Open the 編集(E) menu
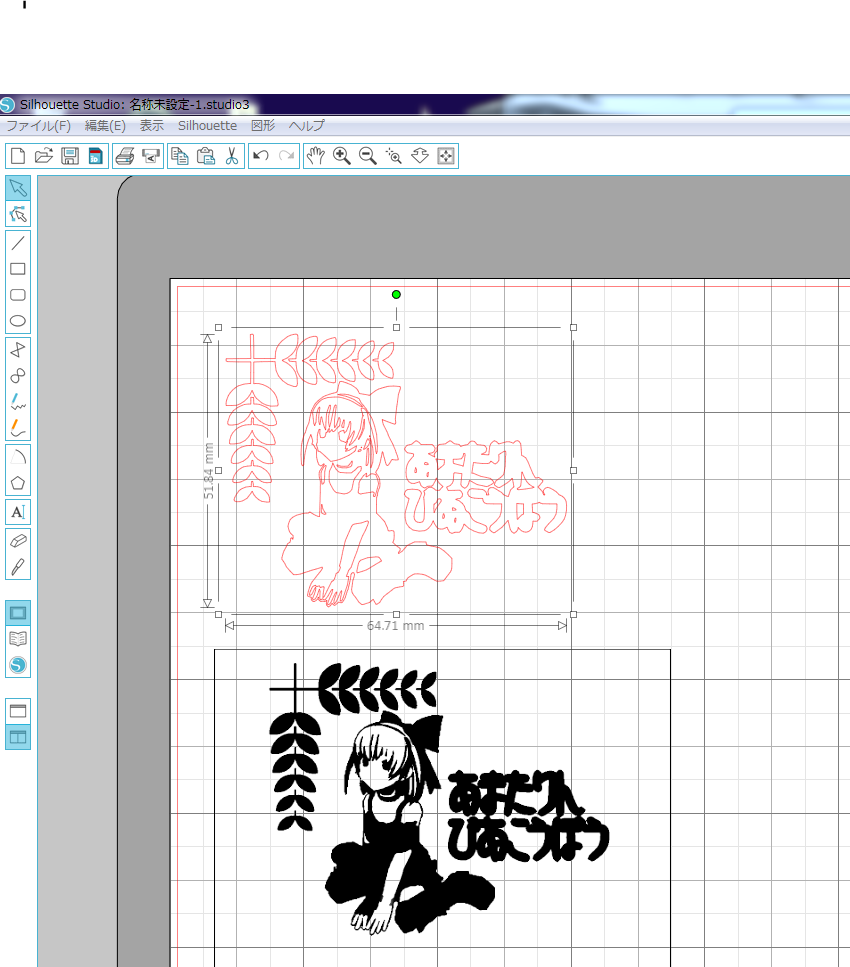The image size is (850, 967). (105, 126)
